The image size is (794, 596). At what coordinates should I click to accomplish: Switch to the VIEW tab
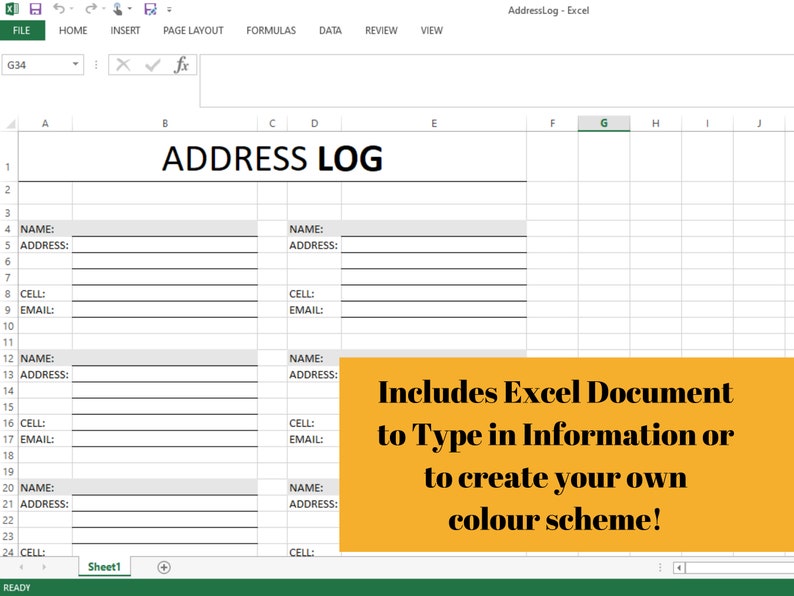[431, 30]
